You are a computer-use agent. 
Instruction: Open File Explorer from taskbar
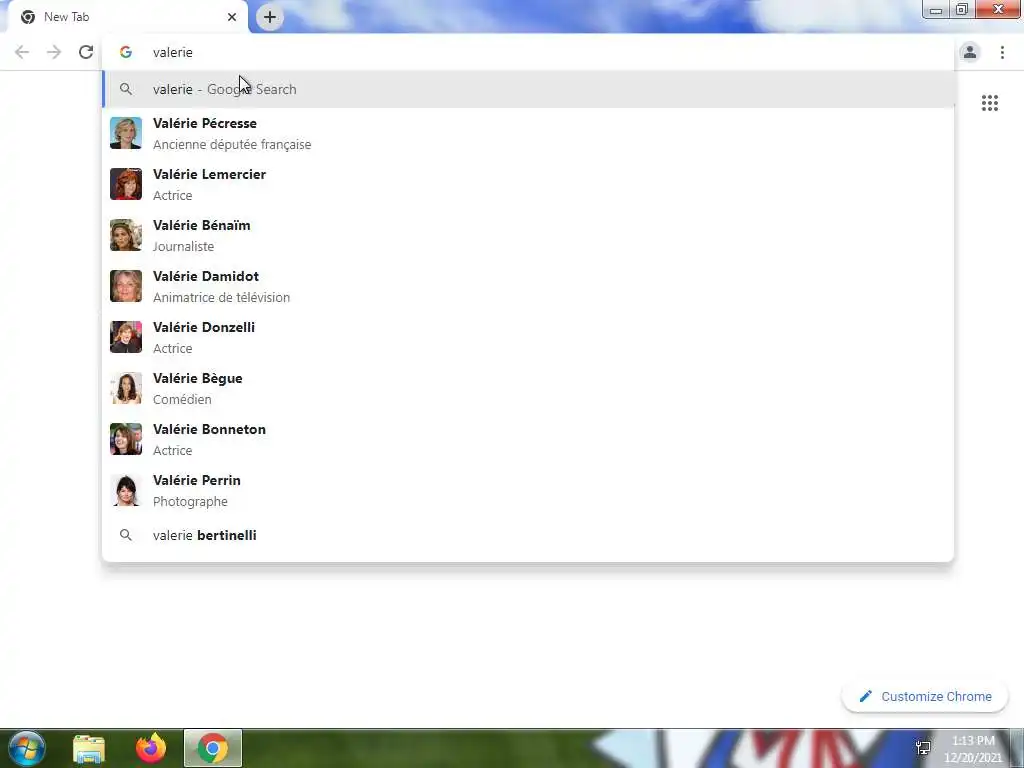[x=89, y=749]
